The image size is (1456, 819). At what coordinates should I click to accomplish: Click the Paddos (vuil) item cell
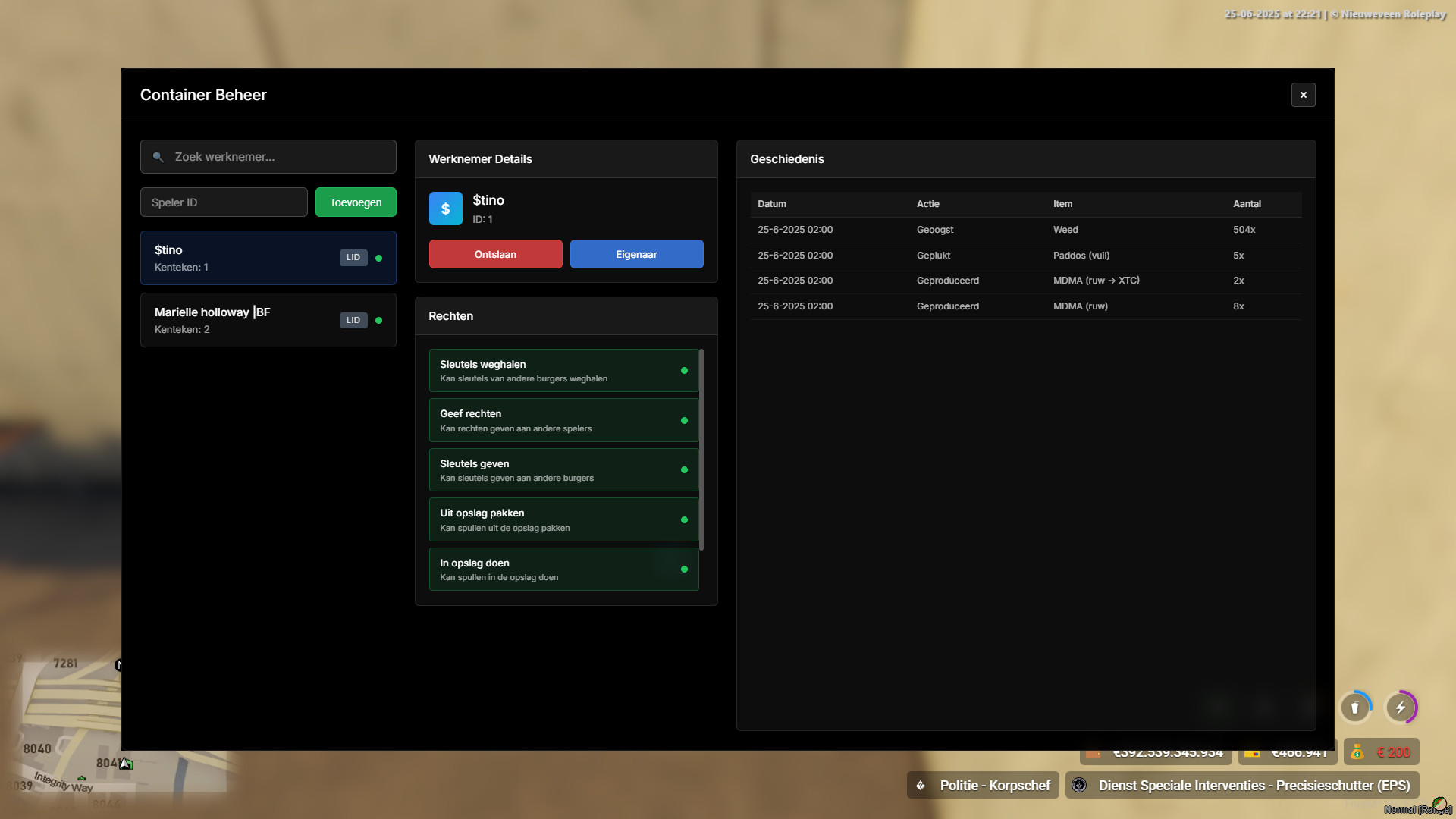[1081, 256]
